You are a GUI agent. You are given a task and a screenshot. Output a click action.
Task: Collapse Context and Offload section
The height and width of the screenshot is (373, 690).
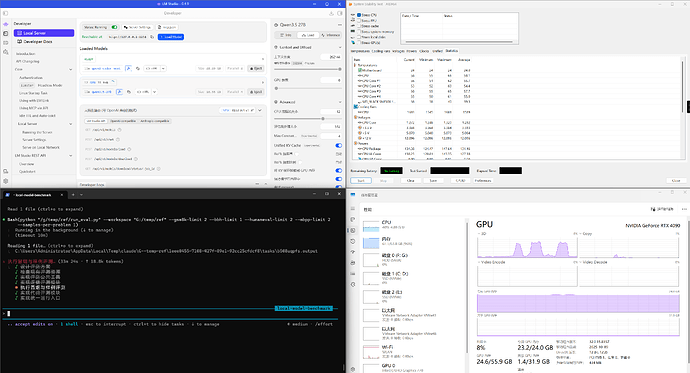pos(340,48)
